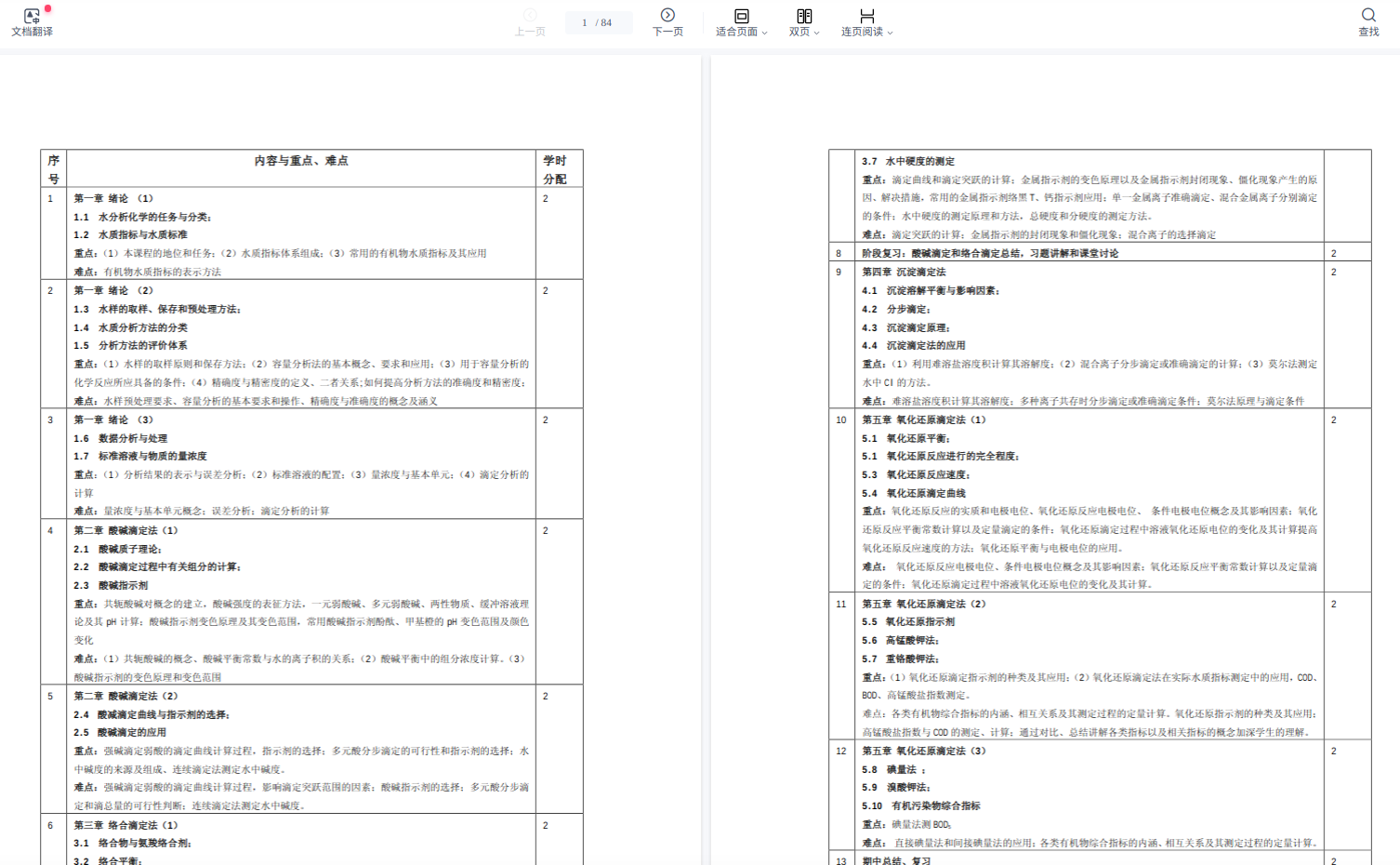Click the 上一页 previous page arrow icon
The height and width of the screenshot is (865, 1400).
(x=530, y=15)
